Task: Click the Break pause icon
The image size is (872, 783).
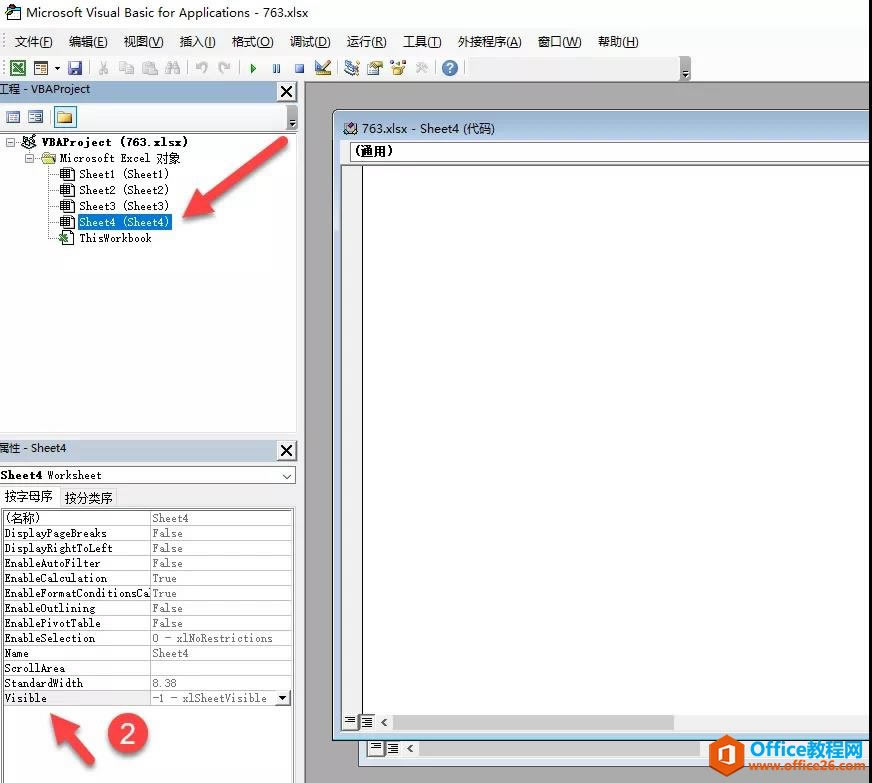Action: (276, 68)
